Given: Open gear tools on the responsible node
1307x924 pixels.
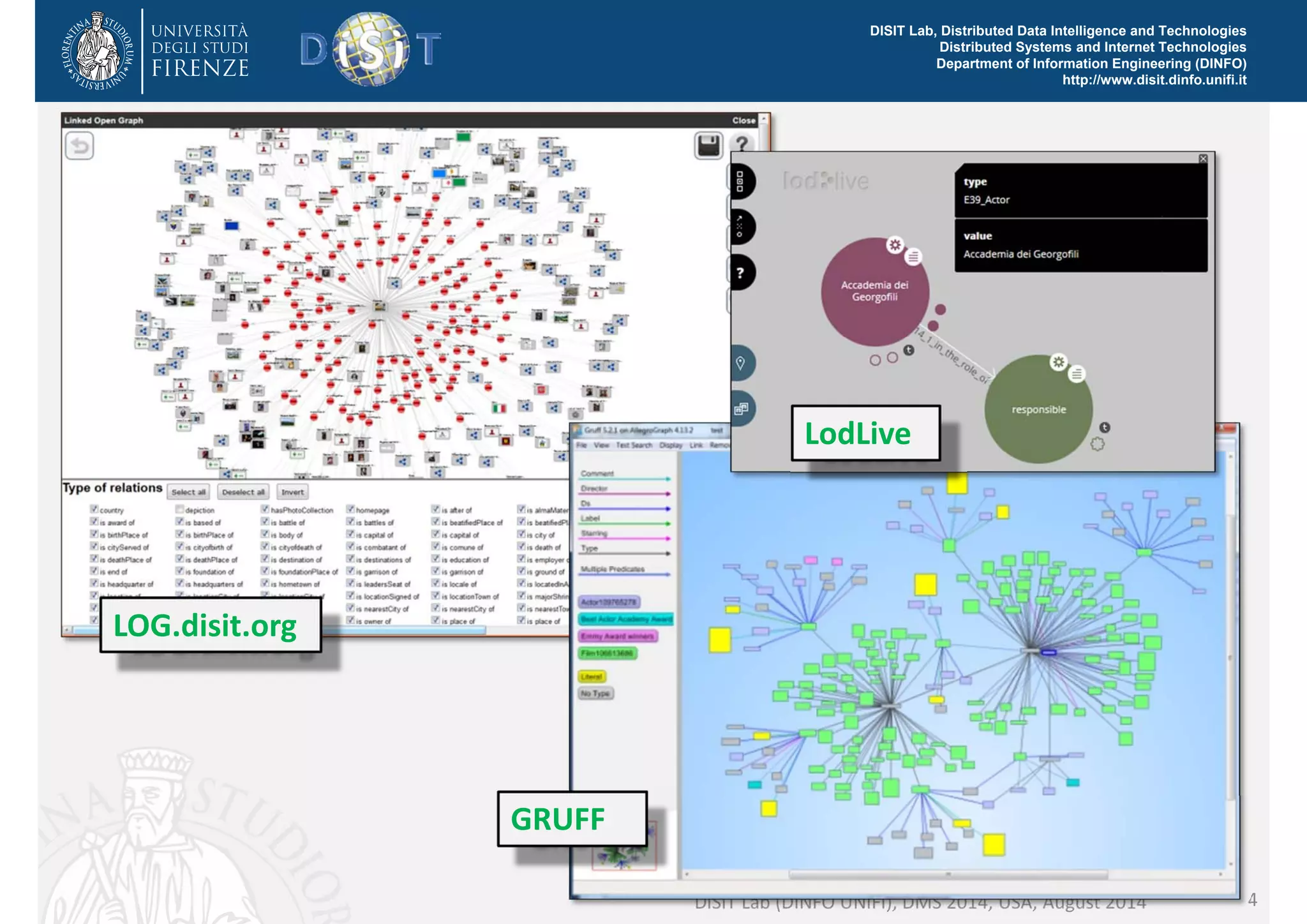Looking at the screenshot, I should [1059, 362].
